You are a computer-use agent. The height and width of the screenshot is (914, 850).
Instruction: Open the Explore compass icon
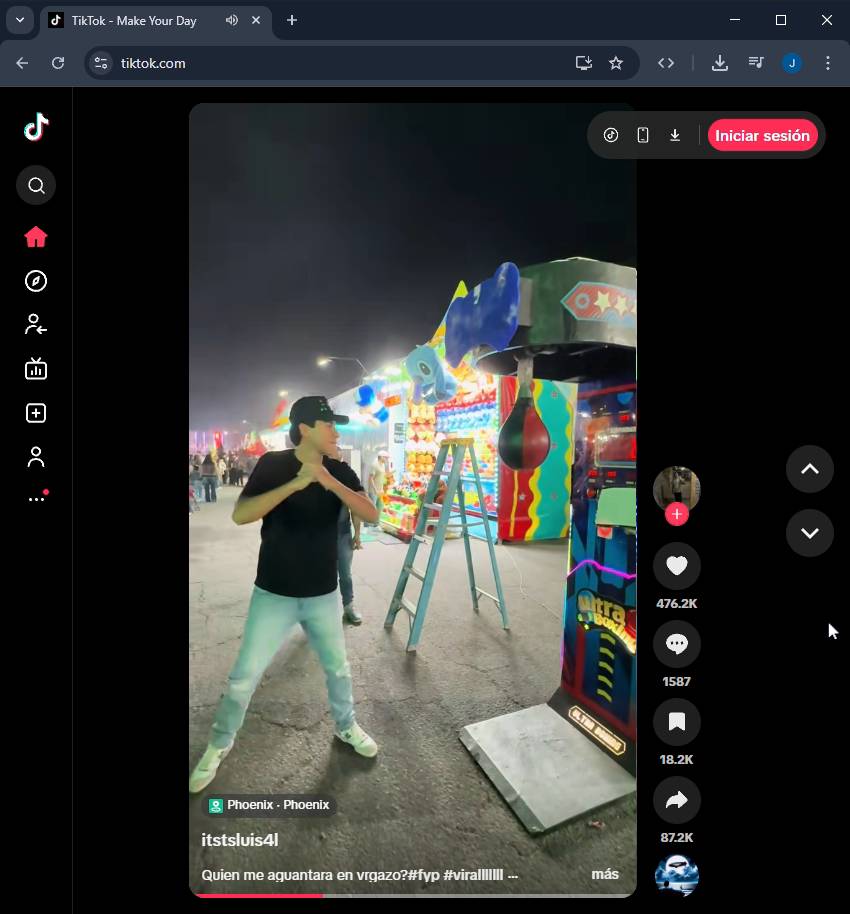point(36,281)
